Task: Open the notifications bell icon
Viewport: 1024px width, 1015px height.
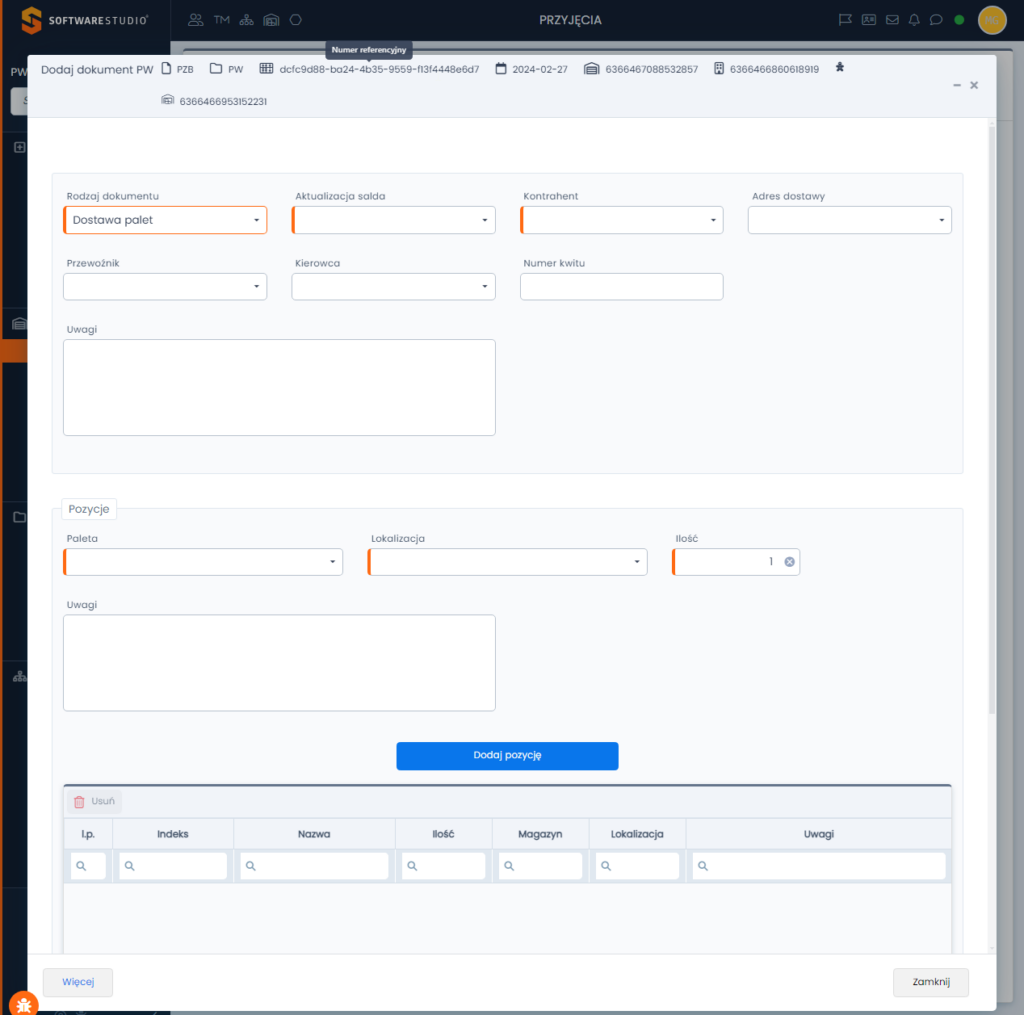Action: point(914,20)
